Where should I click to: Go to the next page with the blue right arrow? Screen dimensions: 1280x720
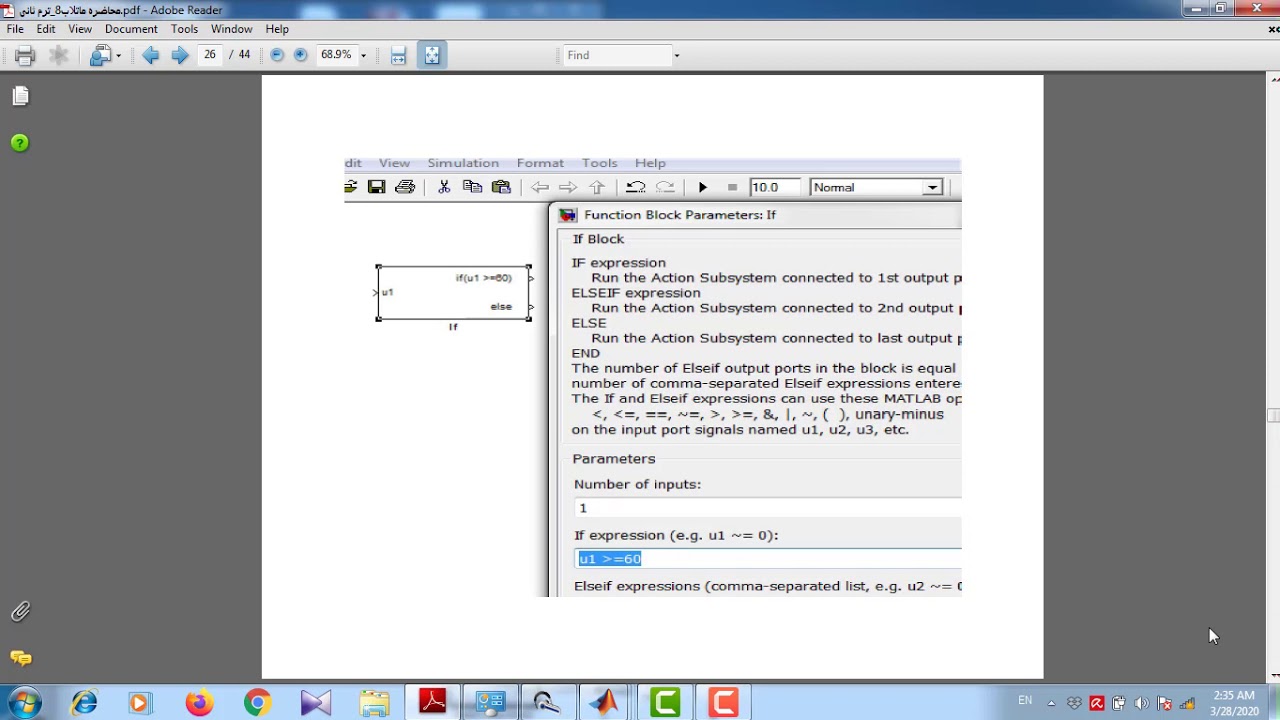(x=180, y=56)
